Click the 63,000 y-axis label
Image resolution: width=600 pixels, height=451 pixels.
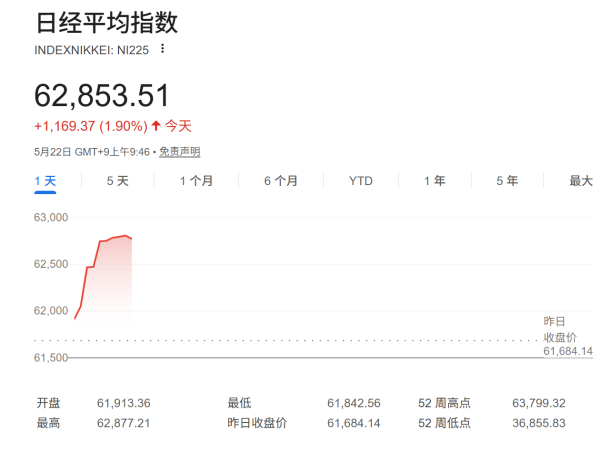point(51,217)
